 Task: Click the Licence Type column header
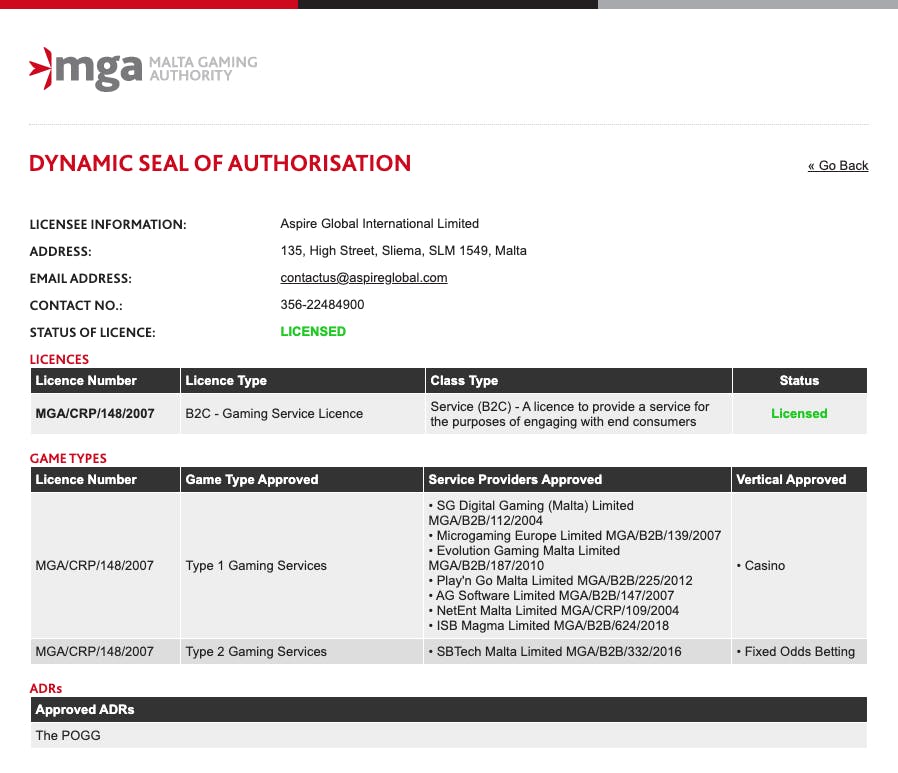coord(302,381)
